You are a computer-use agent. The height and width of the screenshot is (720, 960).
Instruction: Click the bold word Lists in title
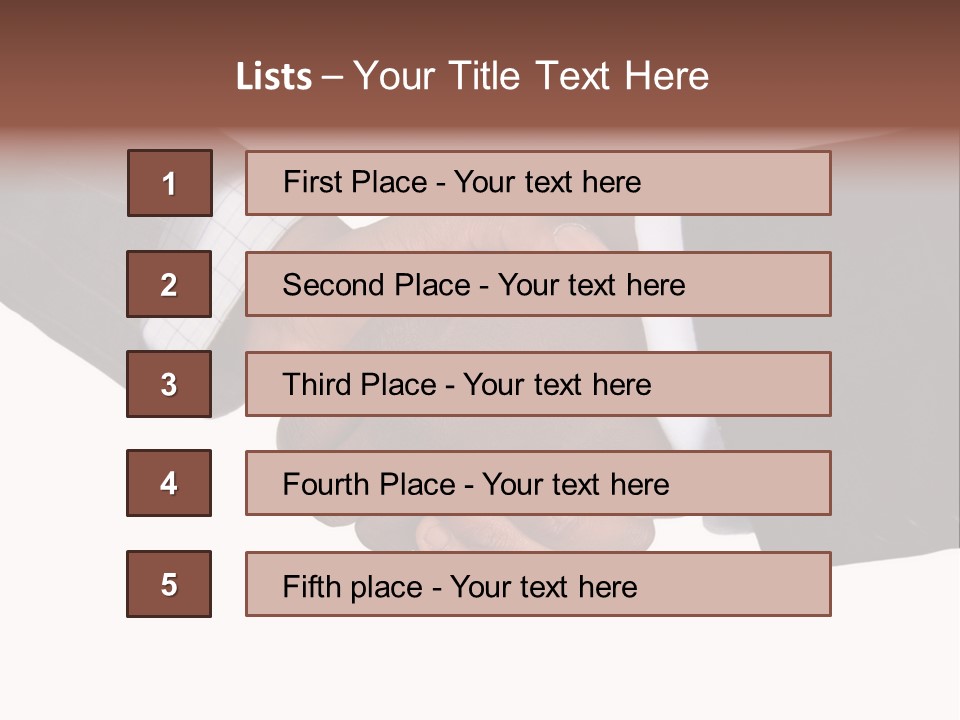(273, 77)
